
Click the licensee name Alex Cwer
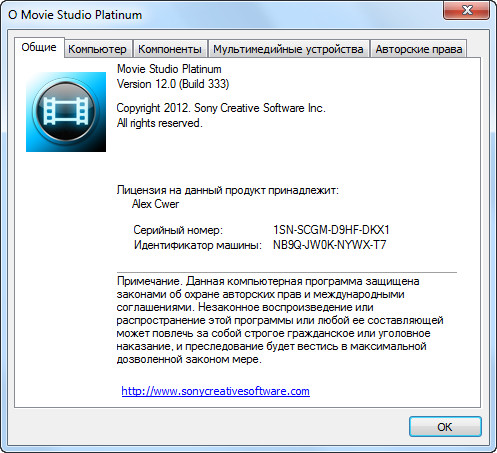click(x=155, y=204)
